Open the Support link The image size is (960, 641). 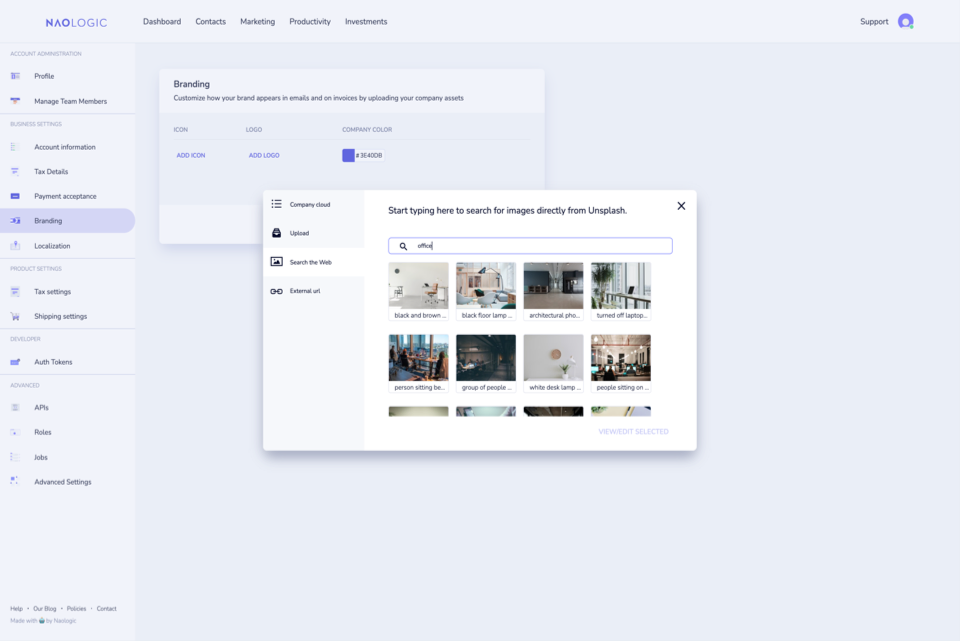coord(874,21)
